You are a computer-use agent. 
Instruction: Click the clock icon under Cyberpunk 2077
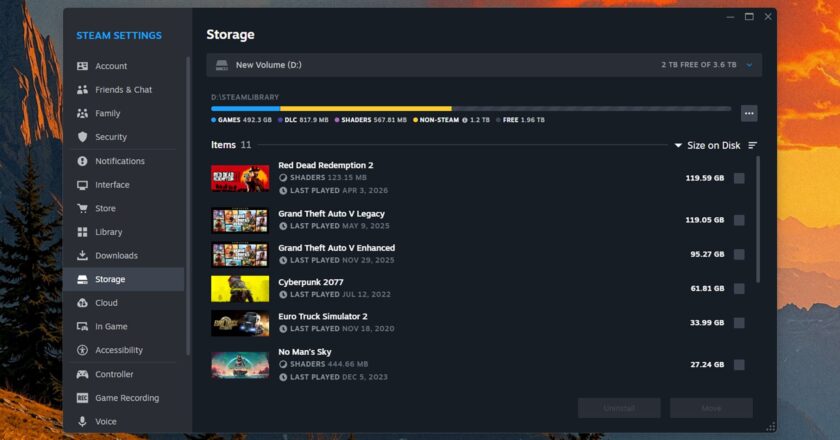[283, 294]
